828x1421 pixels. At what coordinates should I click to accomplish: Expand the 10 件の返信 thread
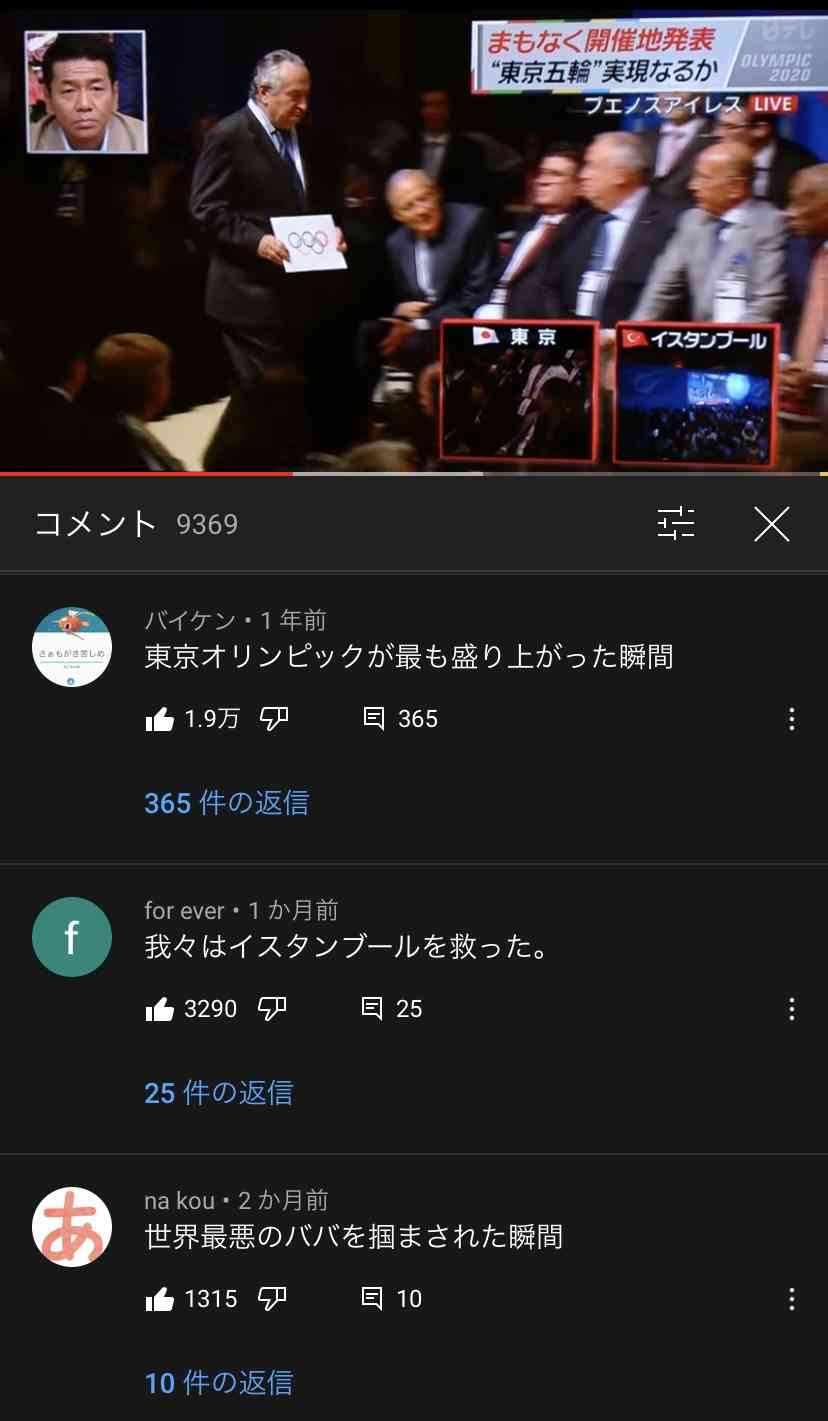tap(219, 1383)
